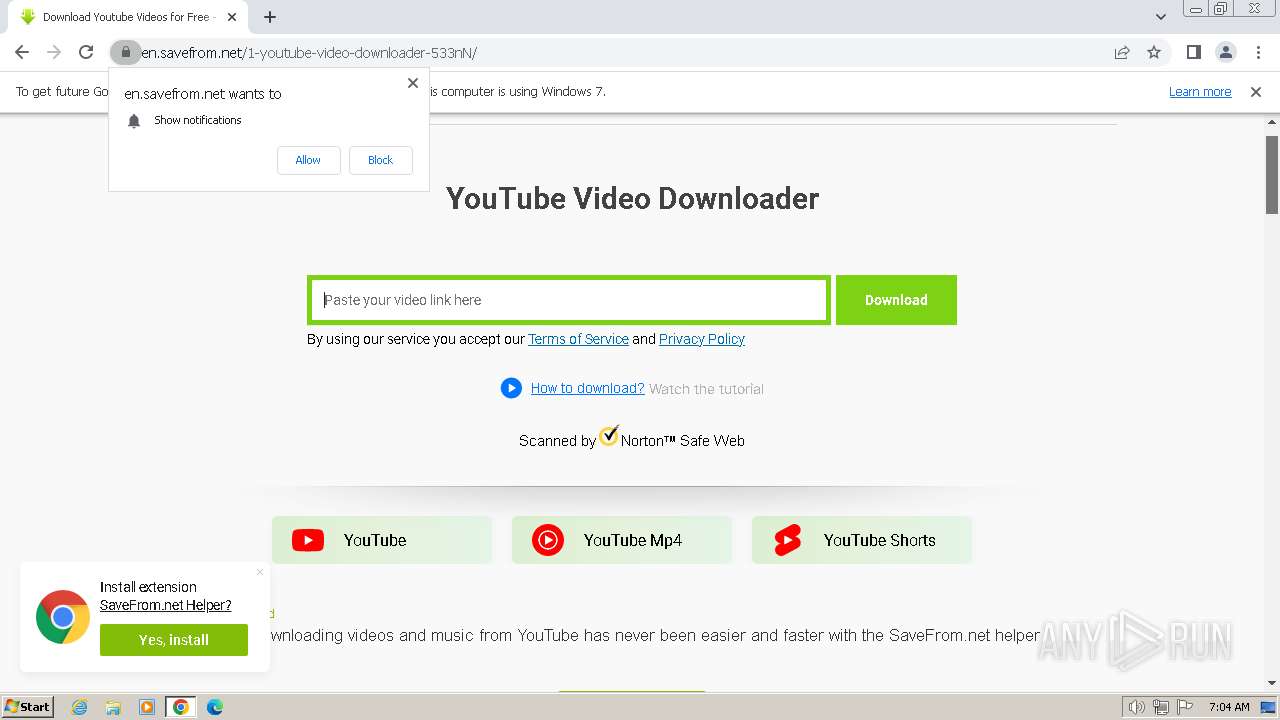
Task: Click the Norton checkmark icon
Action: click(609, 436)
